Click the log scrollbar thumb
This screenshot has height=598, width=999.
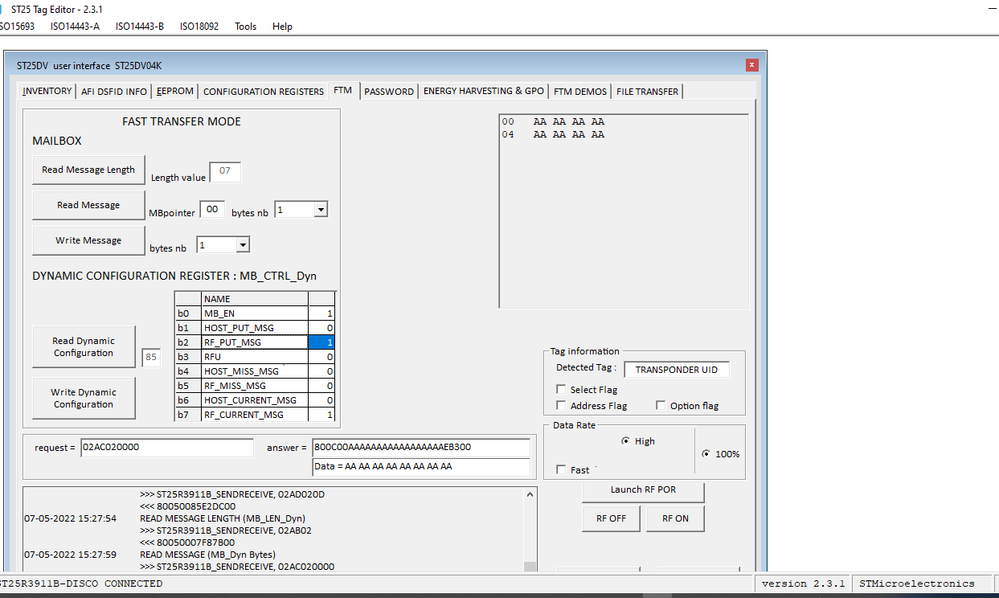pos(529,566)
